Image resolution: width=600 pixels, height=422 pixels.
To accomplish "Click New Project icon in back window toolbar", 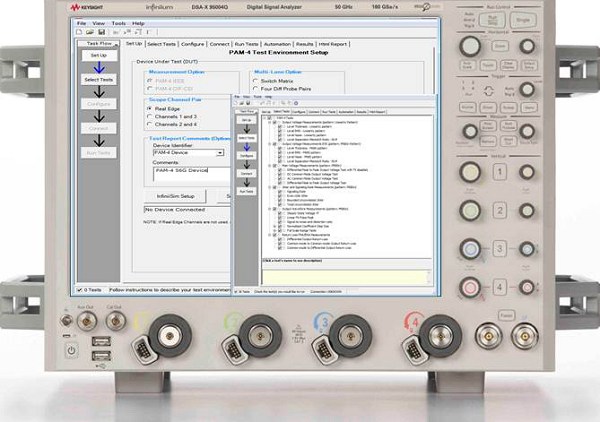I will [x=79, y=33].
